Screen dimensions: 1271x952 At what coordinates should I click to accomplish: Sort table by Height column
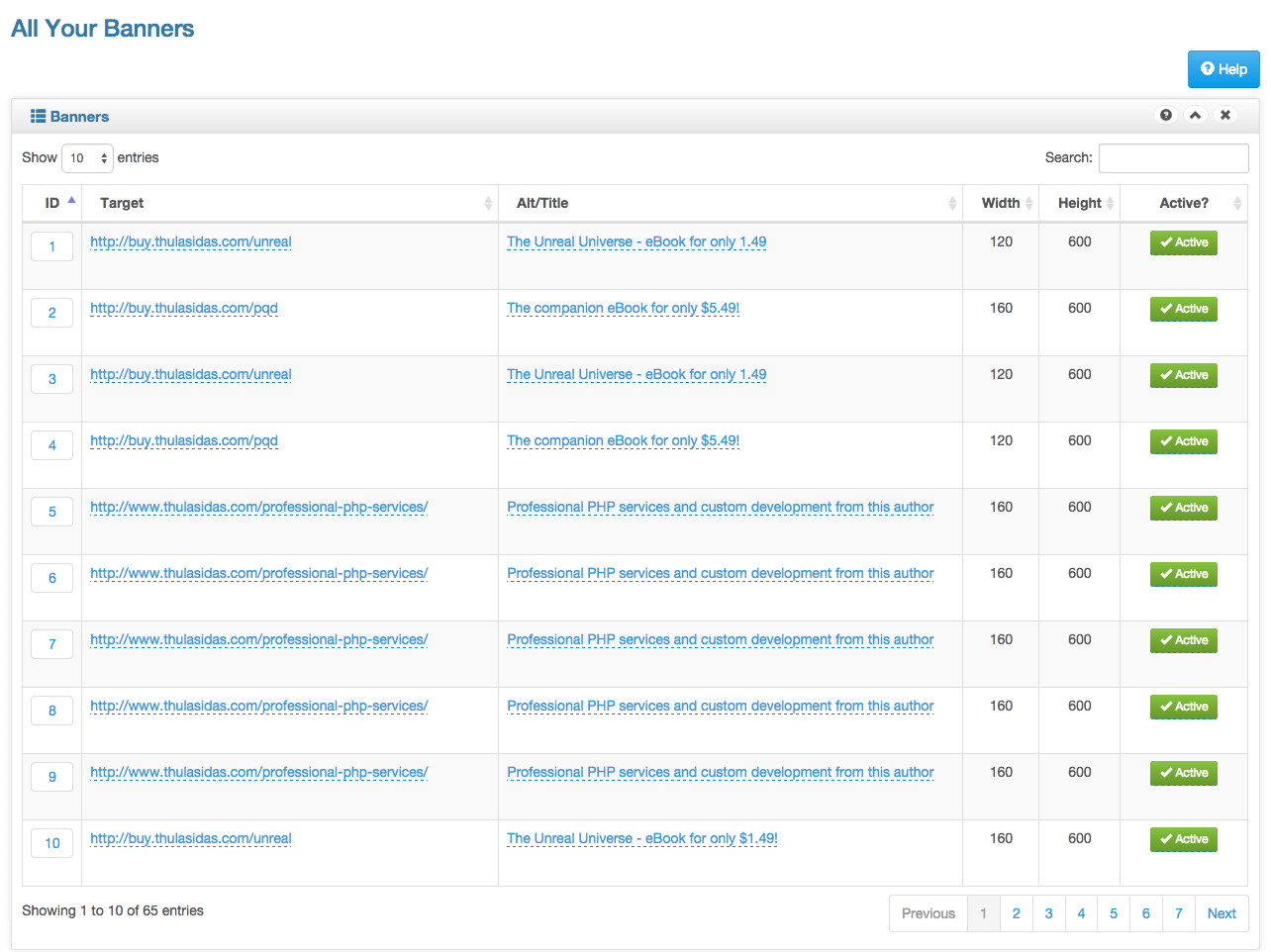pos(1080,203)
